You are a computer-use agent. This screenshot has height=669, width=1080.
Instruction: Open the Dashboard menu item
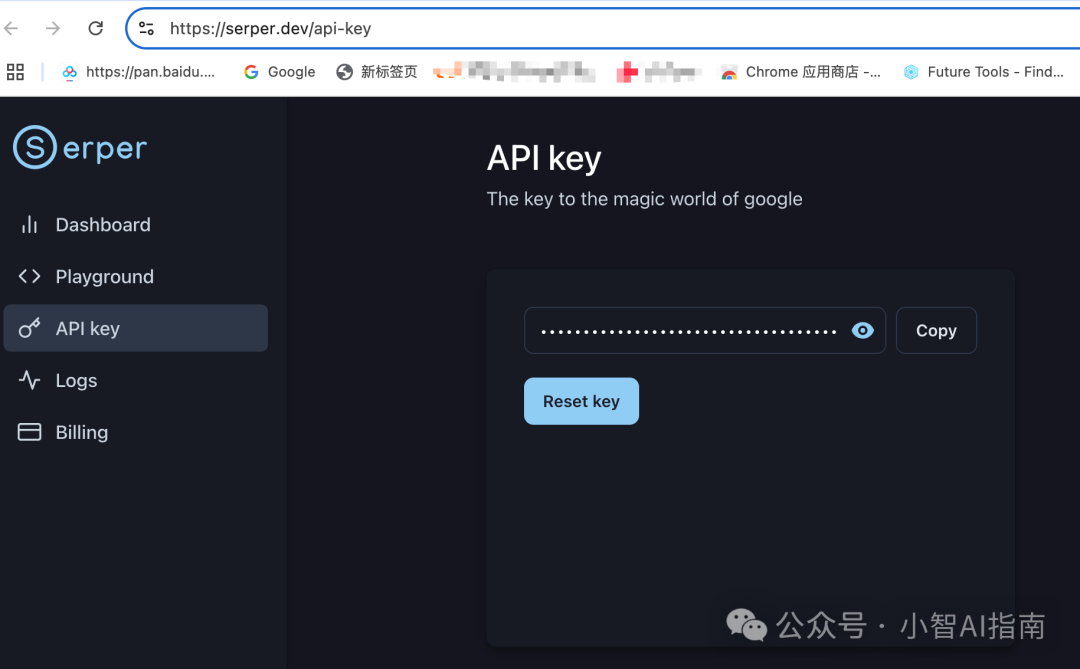[x=103, y=225]
